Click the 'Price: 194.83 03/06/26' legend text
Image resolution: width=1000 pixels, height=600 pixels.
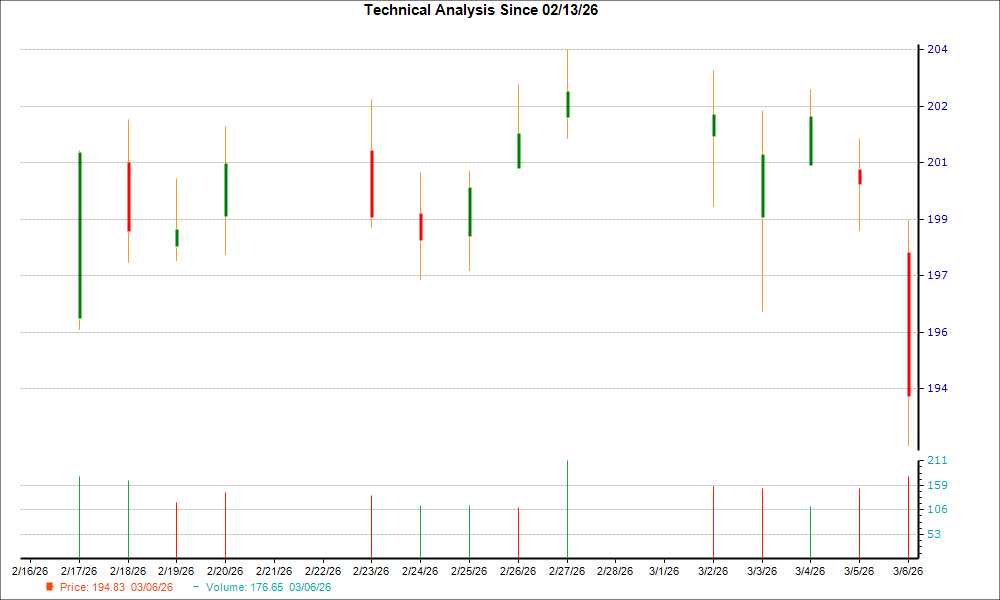(116, 587)
